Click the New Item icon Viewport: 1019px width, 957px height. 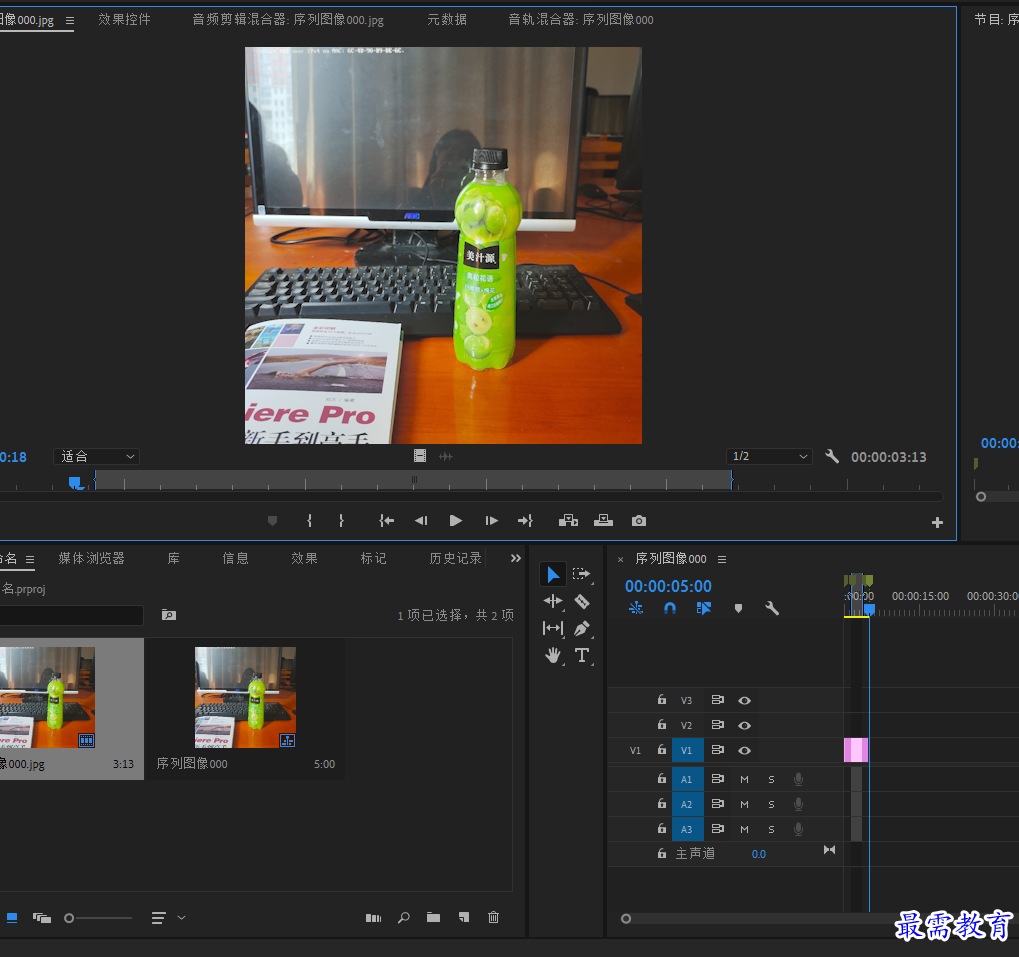click(463, 917)
